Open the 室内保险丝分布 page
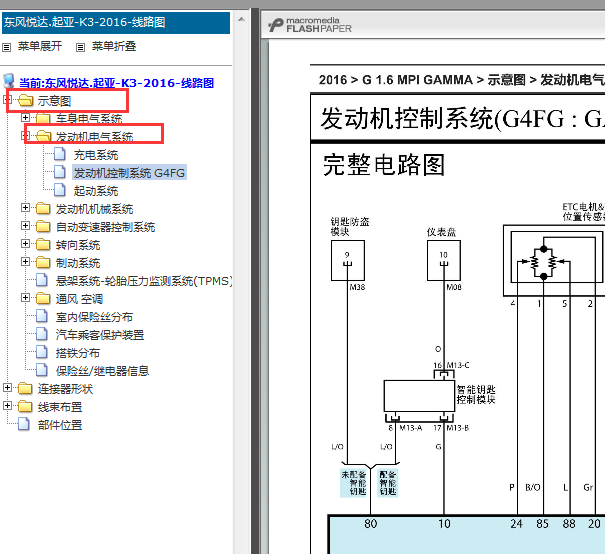 coord(95,317)
